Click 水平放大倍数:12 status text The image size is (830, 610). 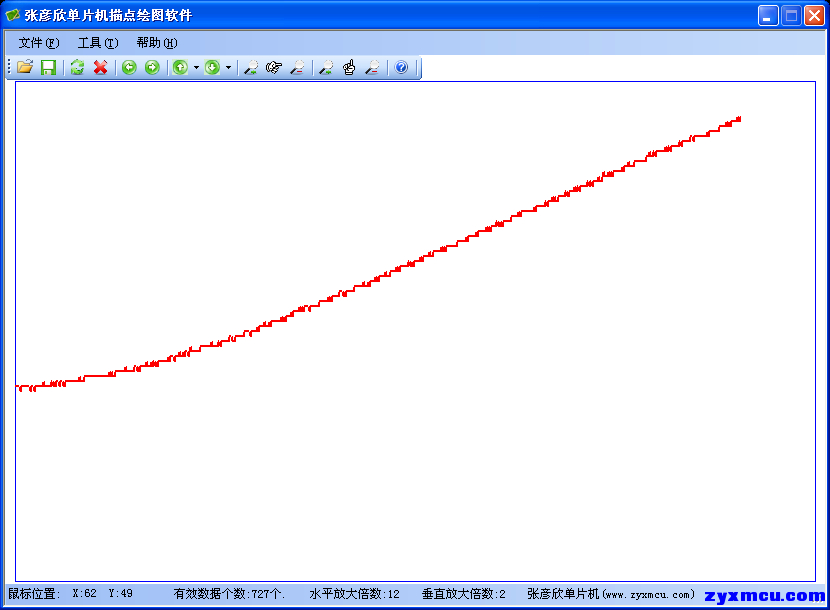(355, 594)
